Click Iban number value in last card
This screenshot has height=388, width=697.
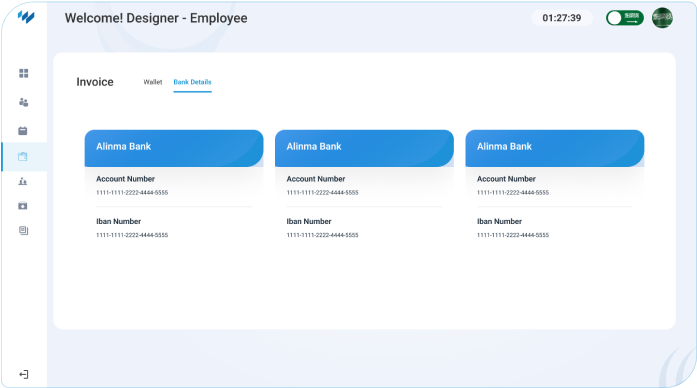[x=513, y=235]
